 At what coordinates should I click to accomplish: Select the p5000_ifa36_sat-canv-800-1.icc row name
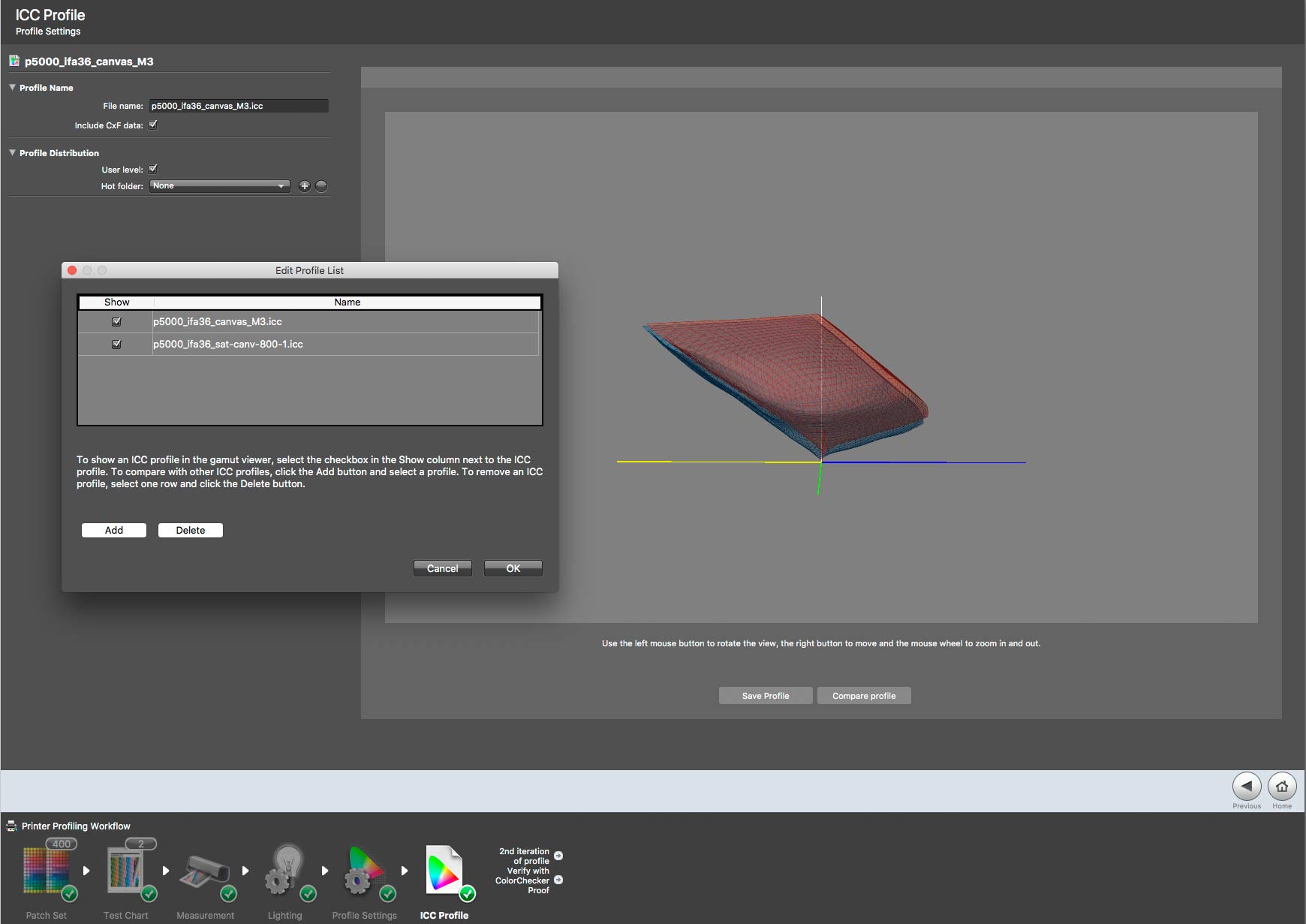pyautogui.click(x=228, y=344)
